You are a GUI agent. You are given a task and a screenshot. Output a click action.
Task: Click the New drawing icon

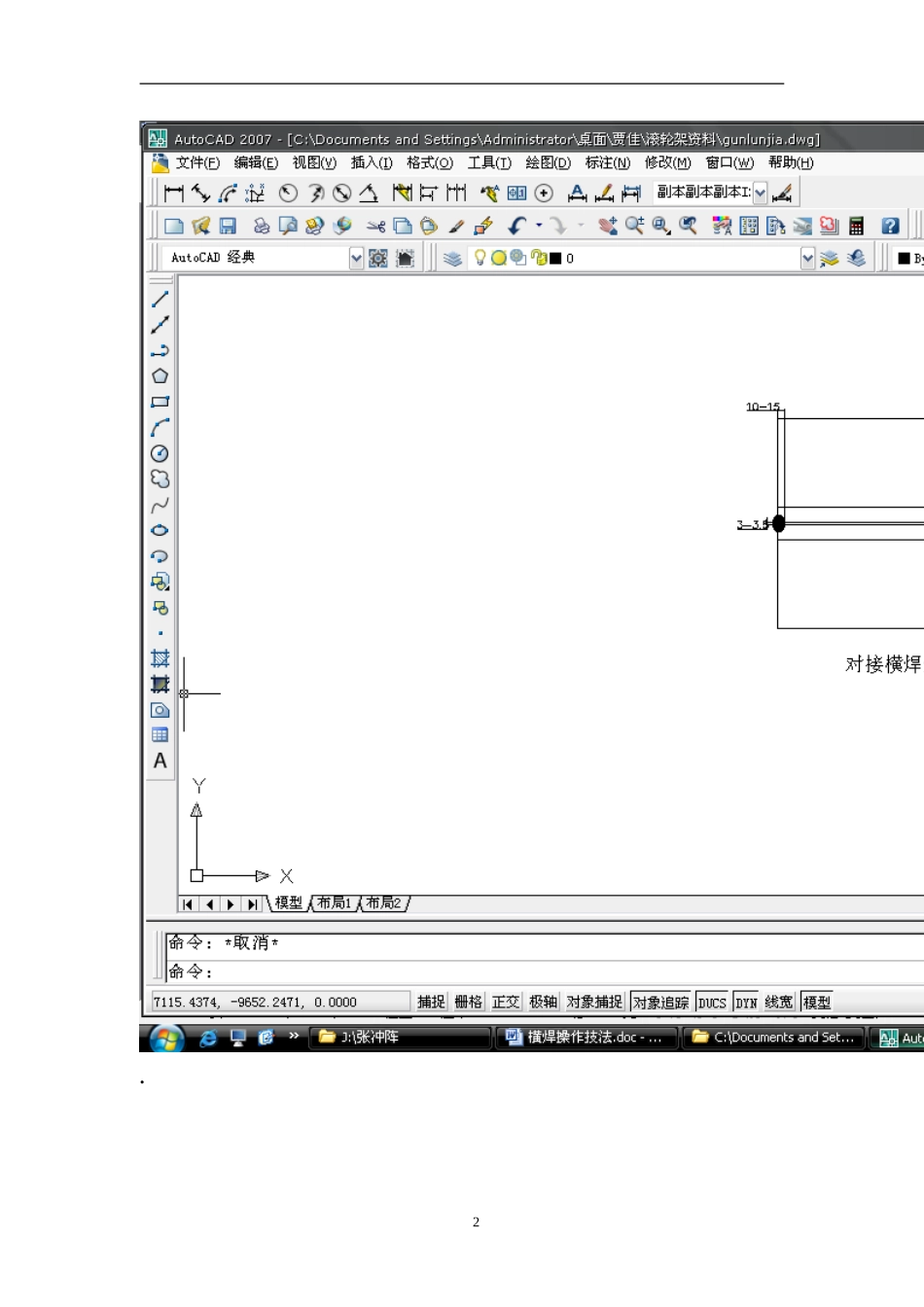pyautogui.click(x=174, y=226)
